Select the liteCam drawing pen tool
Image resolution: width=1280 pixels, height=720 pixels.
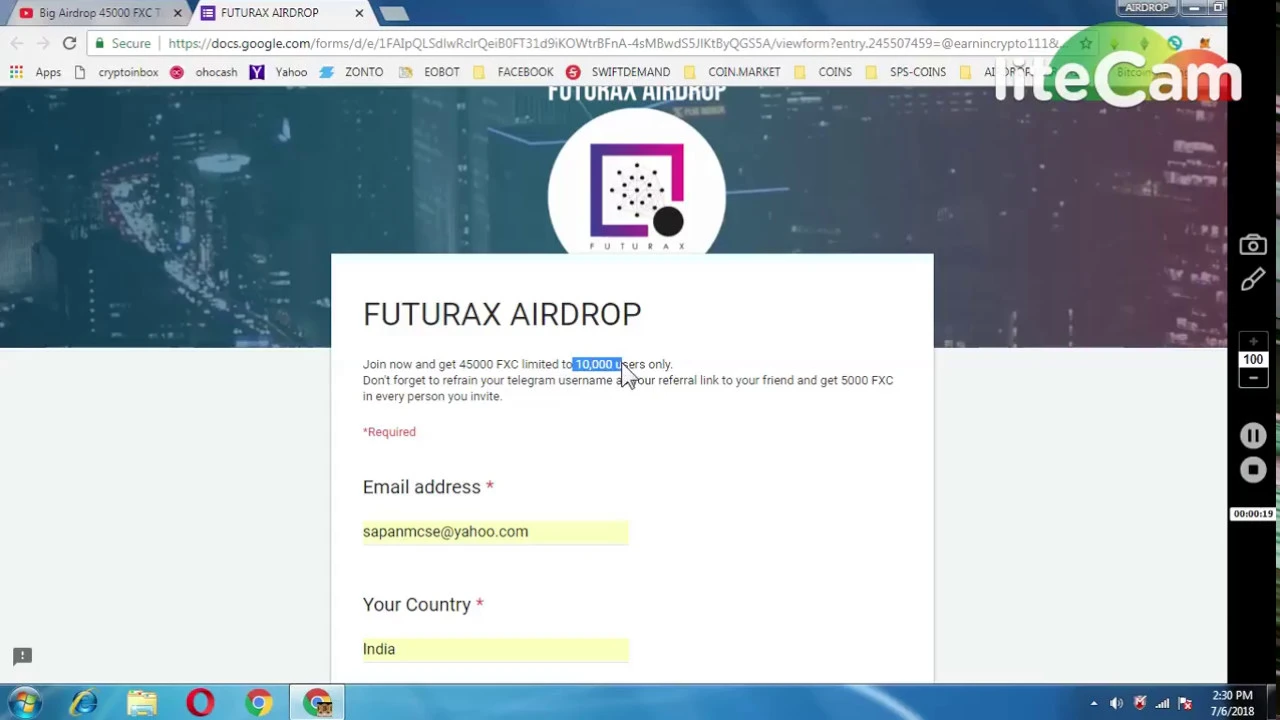pyautogui.click(x=1253, y=281)
